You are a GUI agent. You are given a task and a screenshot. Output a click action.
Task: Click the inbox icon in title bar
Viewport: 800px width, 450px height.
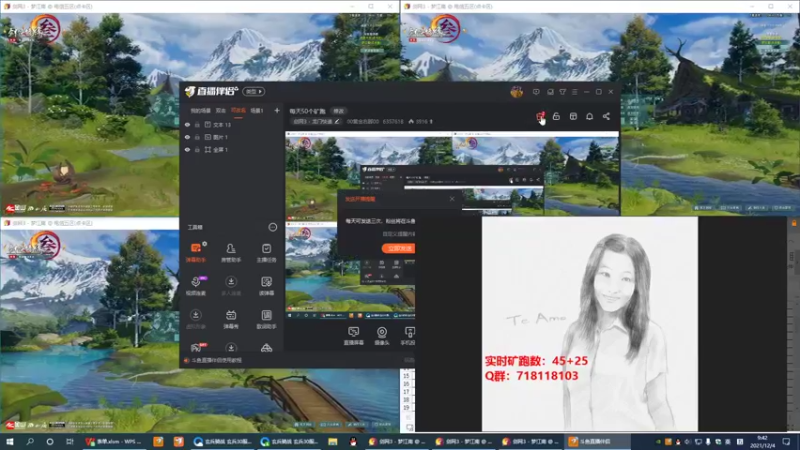(x=550, y=92)
